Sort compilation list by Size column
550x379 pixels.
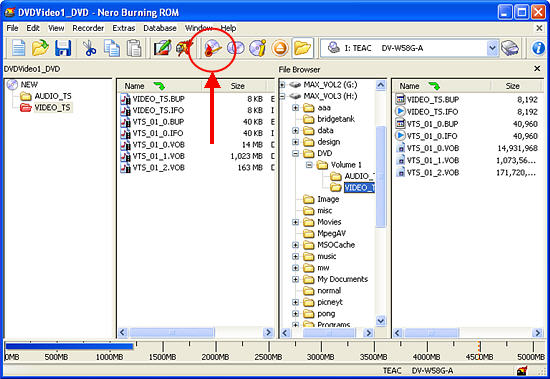tap(237, 86)
